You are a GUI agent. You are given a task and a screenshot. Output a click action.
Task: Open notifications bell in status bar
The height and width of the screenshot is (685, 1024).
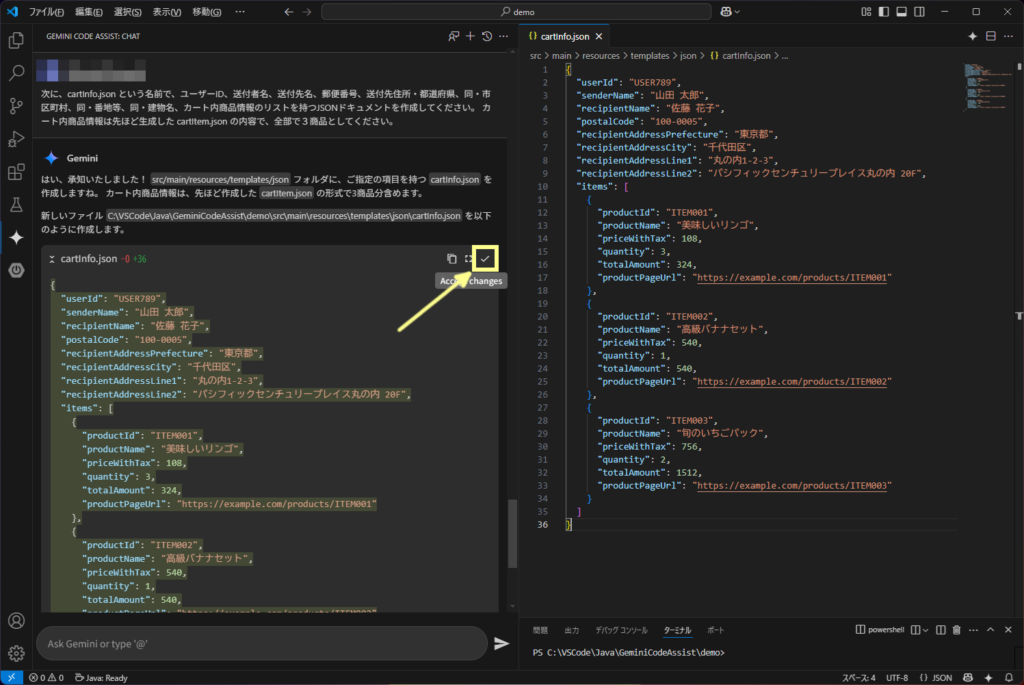[1009, 678]
